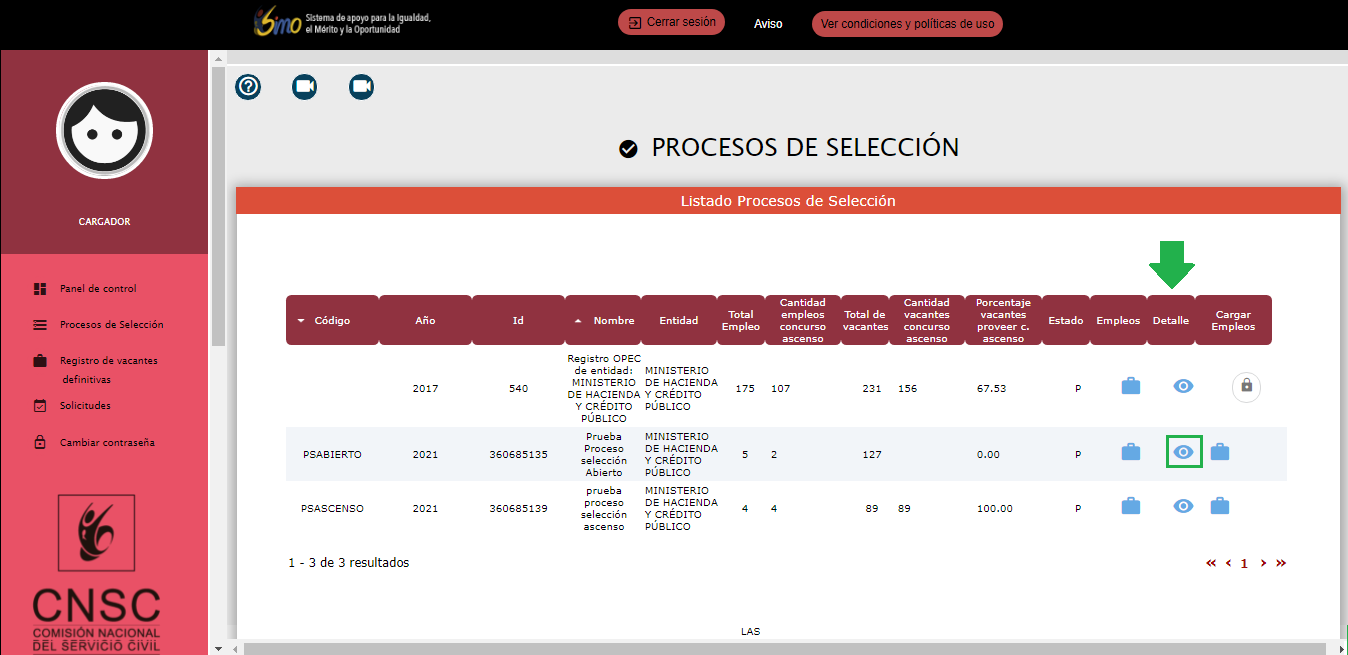Click the lock icon in 2017 row
1348x655 pixels.
click(x=1246, y=386)
